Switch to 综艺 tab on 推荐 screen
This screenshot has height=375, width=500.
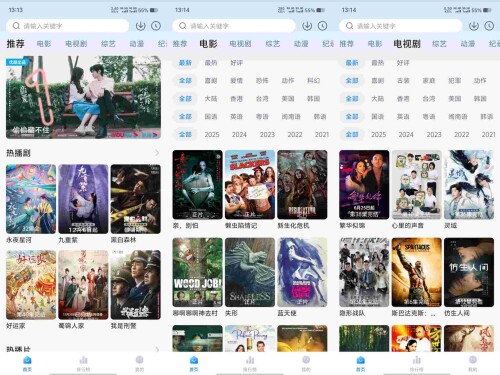(108, 44)
